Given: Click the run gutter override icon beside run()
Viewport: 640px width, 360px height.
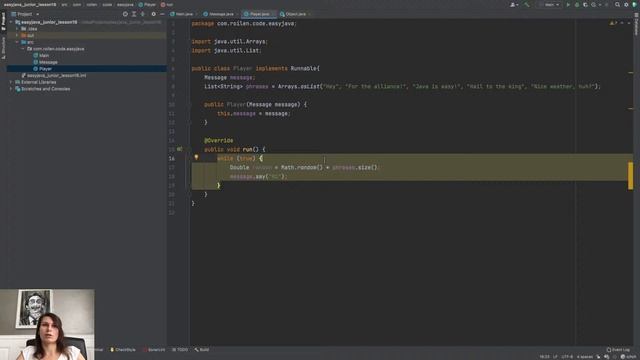Looking at the screenshot, I should [x=179, y=149].
